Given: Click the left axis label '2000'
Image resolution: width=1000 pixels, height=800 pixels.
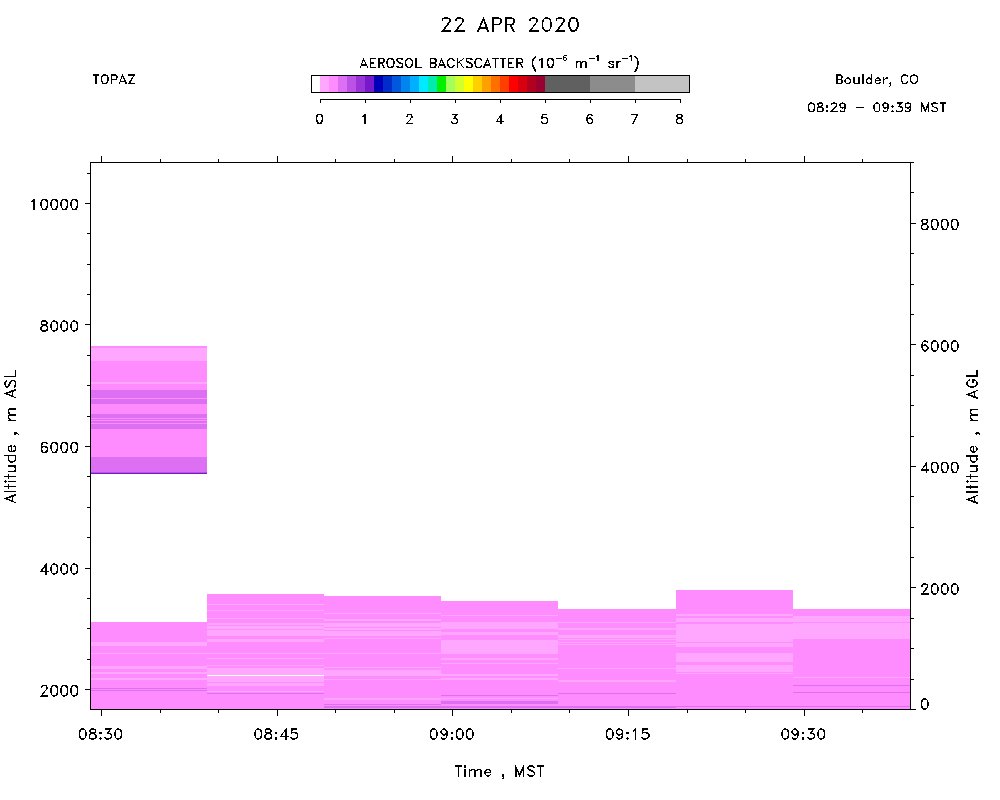Looking at the screenshot, I should pos(59,690).
